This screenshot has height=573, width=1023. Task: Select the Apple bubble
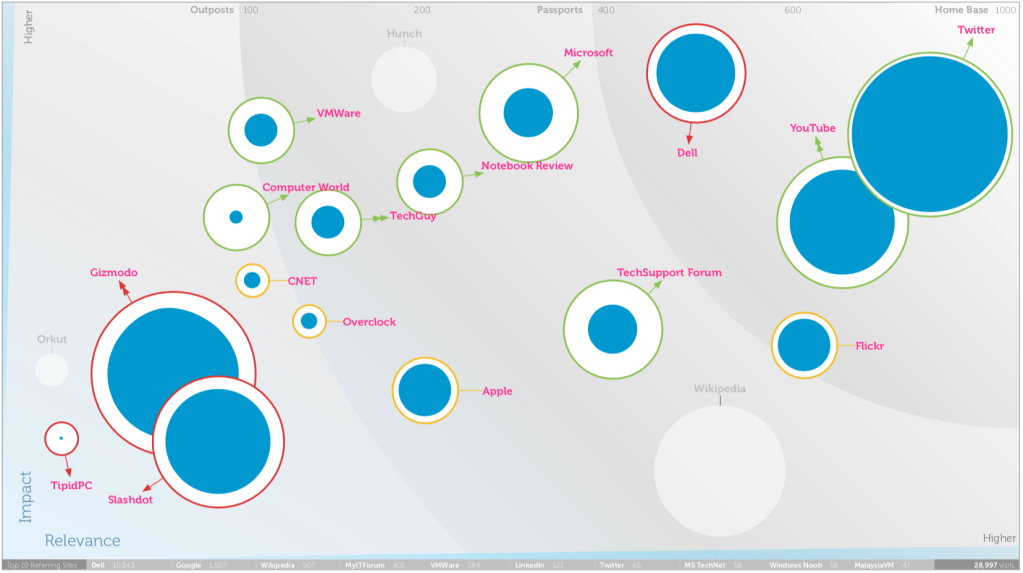pyautogui.click(x=425, y=390)
